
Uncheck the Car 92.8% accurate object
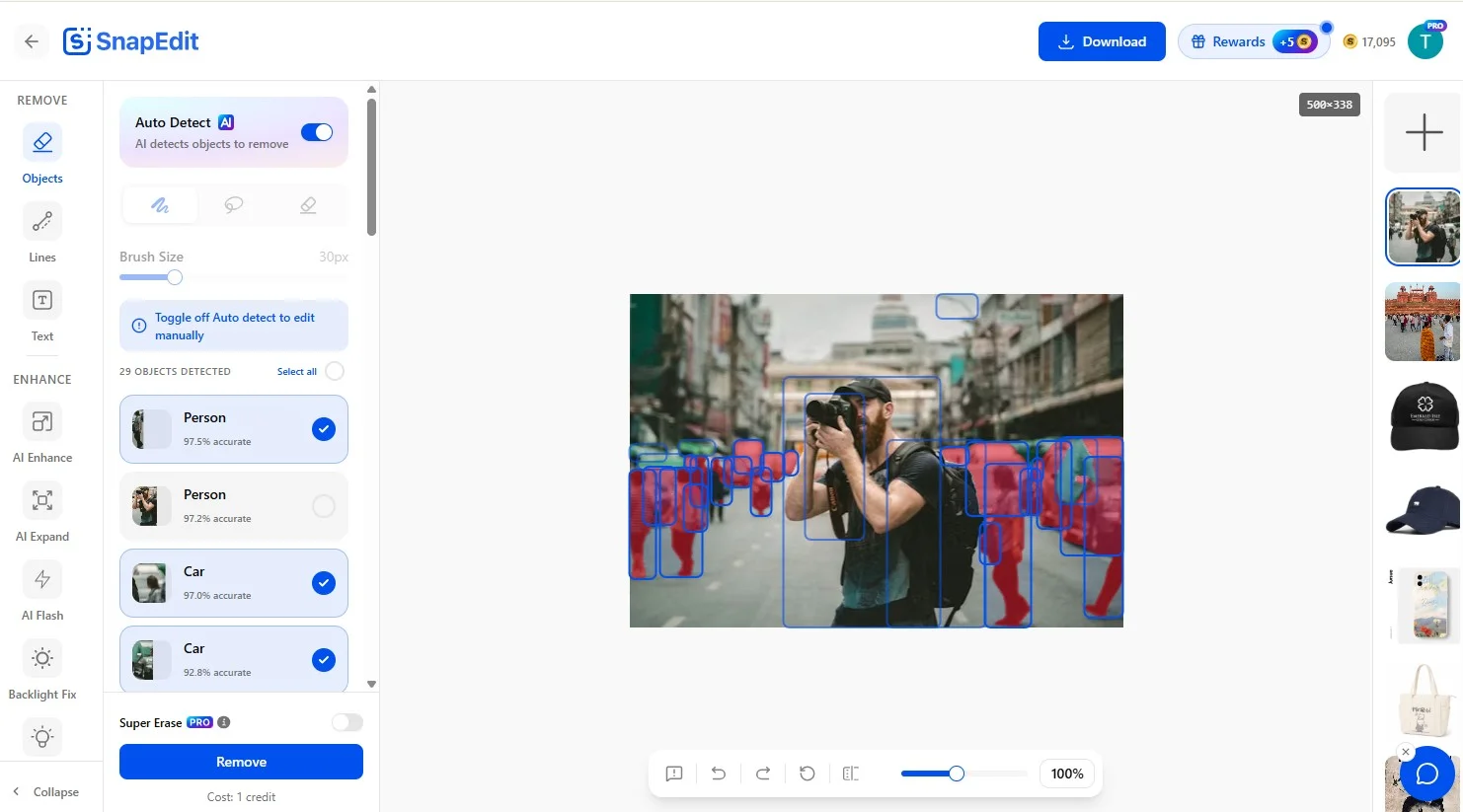(x=324, y=660)
